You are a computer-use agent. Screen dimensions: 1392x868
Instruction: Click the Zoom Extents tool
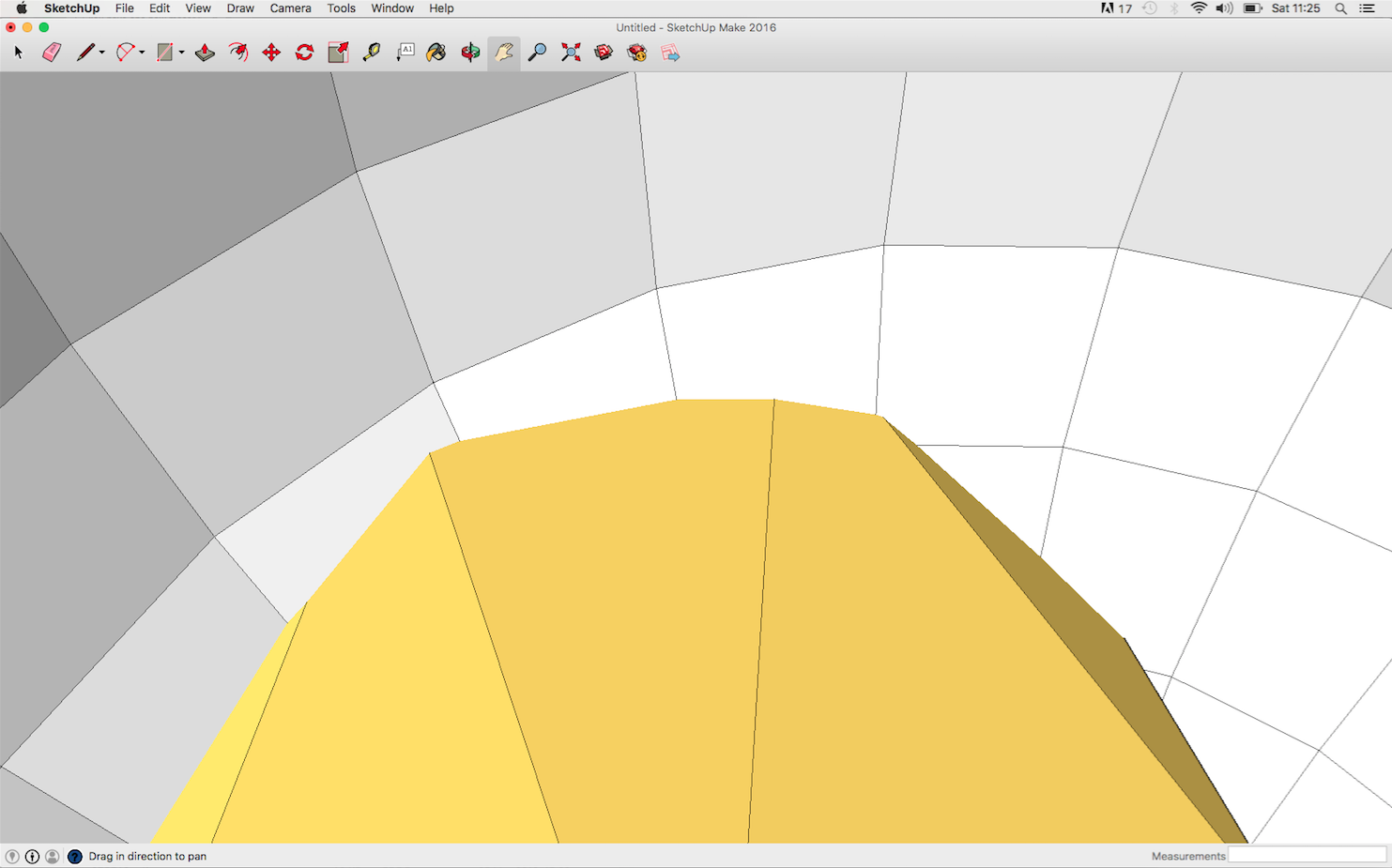[x=571, y=53]
